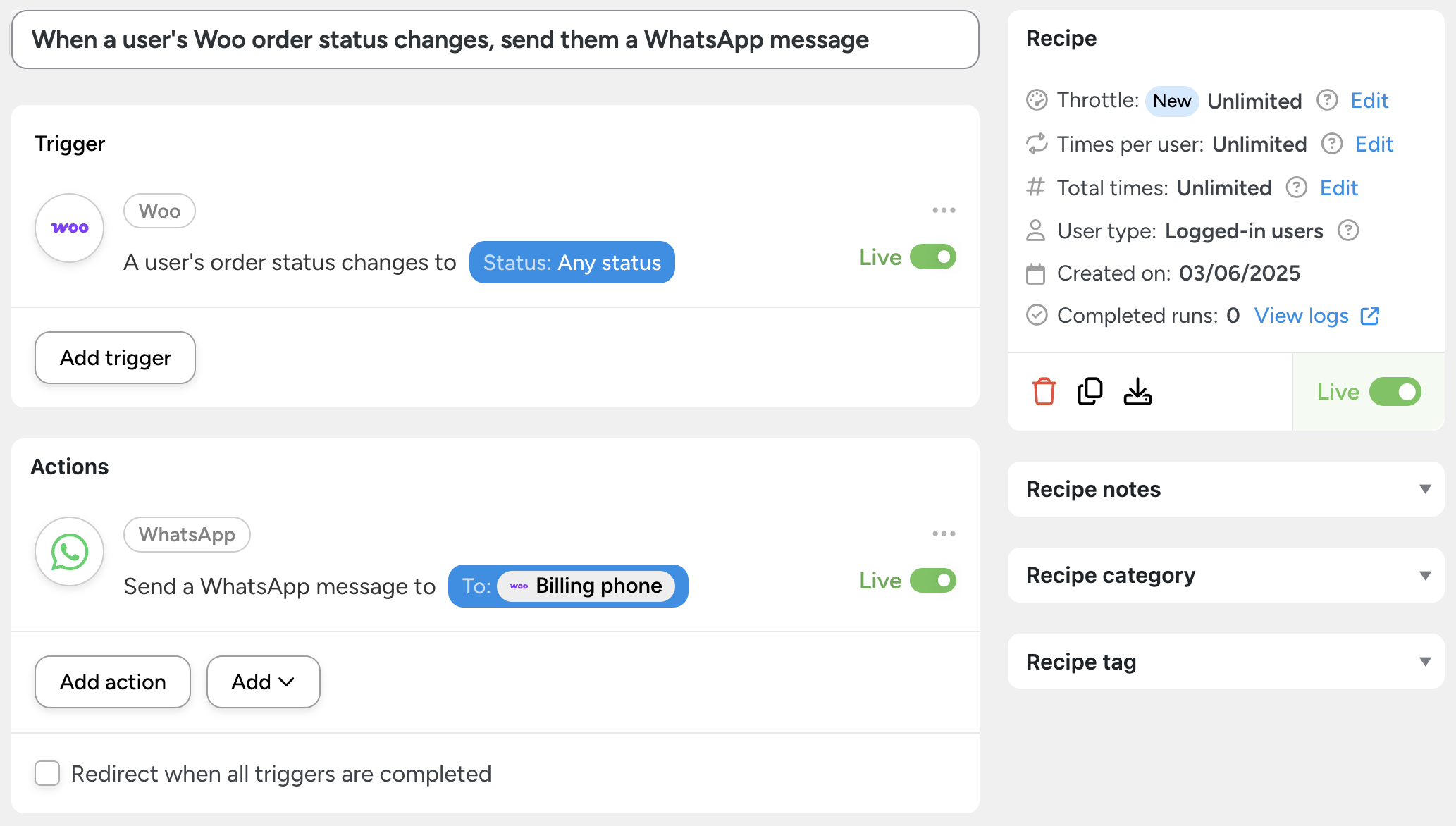Click the Add trigger button

115,358
